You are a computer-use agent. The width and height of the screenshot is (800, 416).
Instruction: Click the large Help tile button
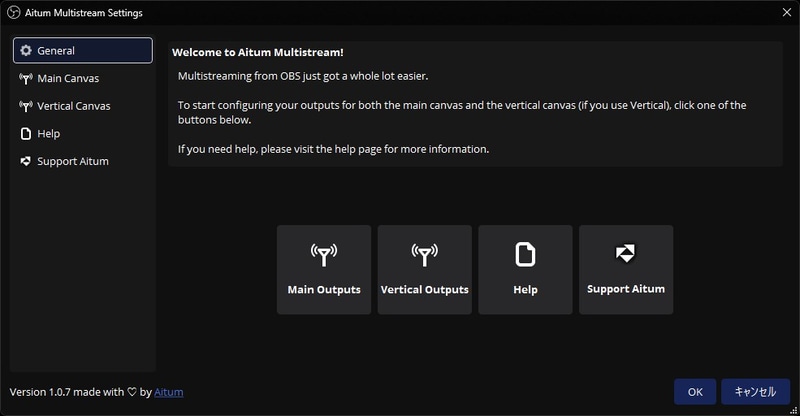[525, 270]
